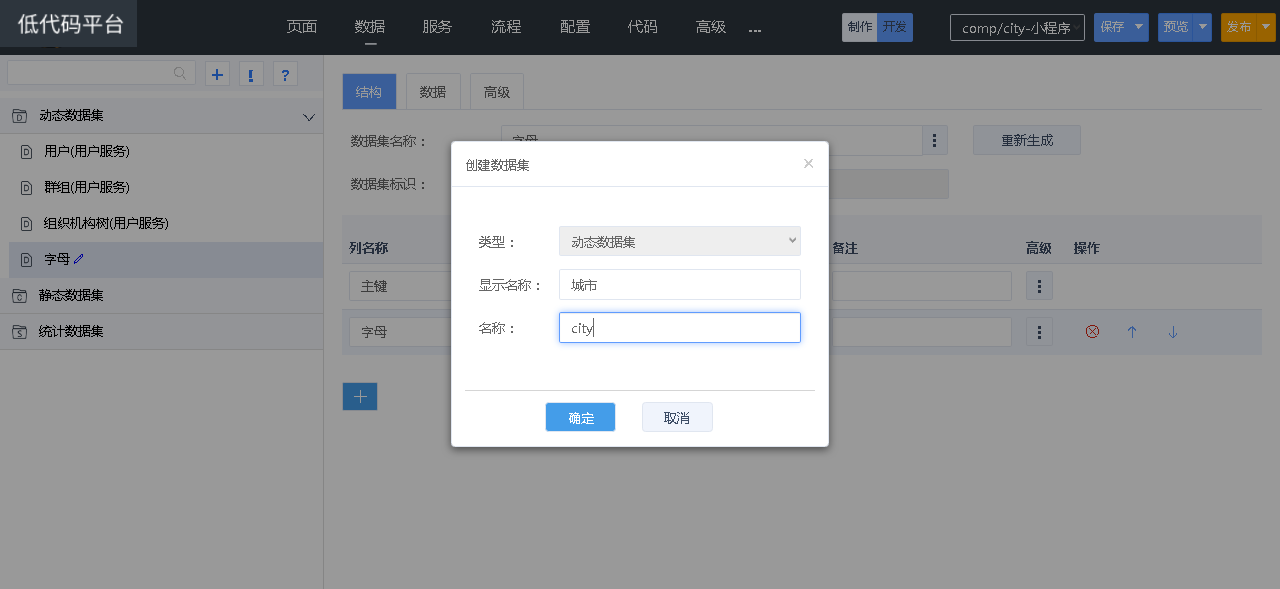Move the 字母 column up with arrow icon
The width and height of the screenshot is (1280, 589).
click(1132, 332)
